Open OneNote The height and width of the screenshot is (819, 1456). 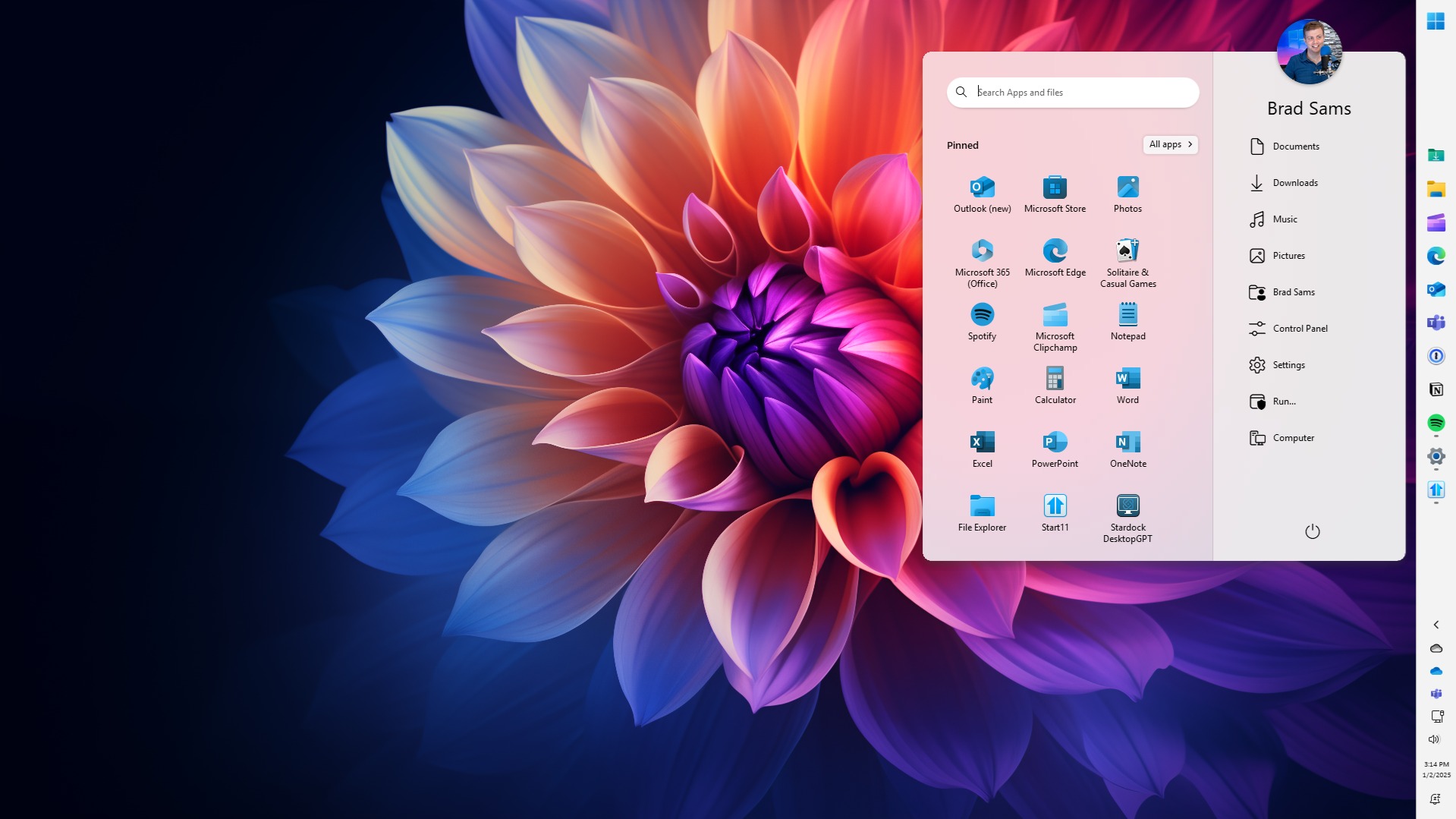[x=1127, y=450]
